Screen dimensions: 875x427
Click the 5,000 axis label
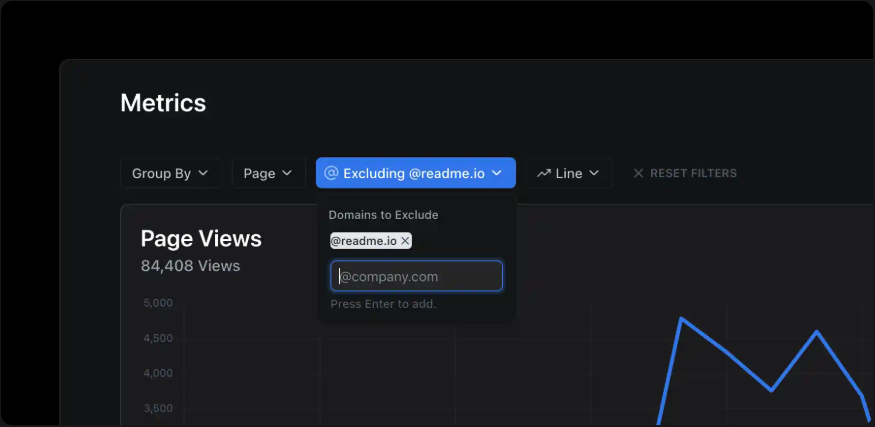click(x=158, y=303)
